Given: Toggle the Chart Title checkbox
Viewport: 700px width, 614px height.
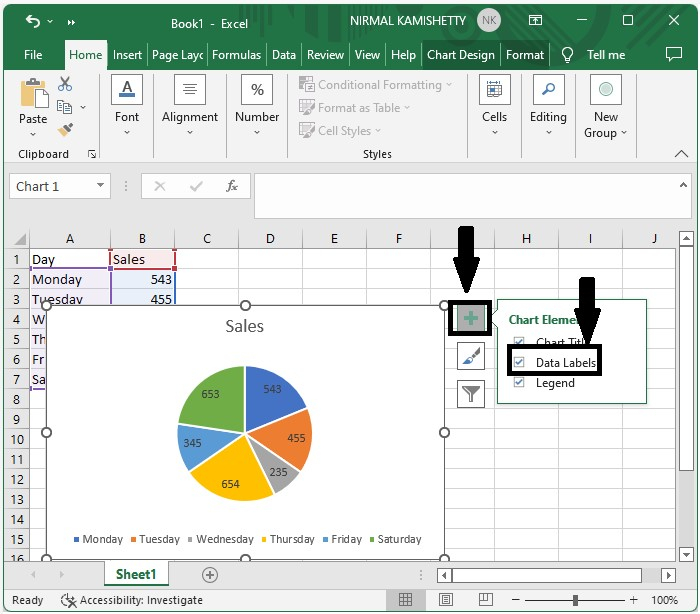Looking at the screenshot, I should [519, 342].
